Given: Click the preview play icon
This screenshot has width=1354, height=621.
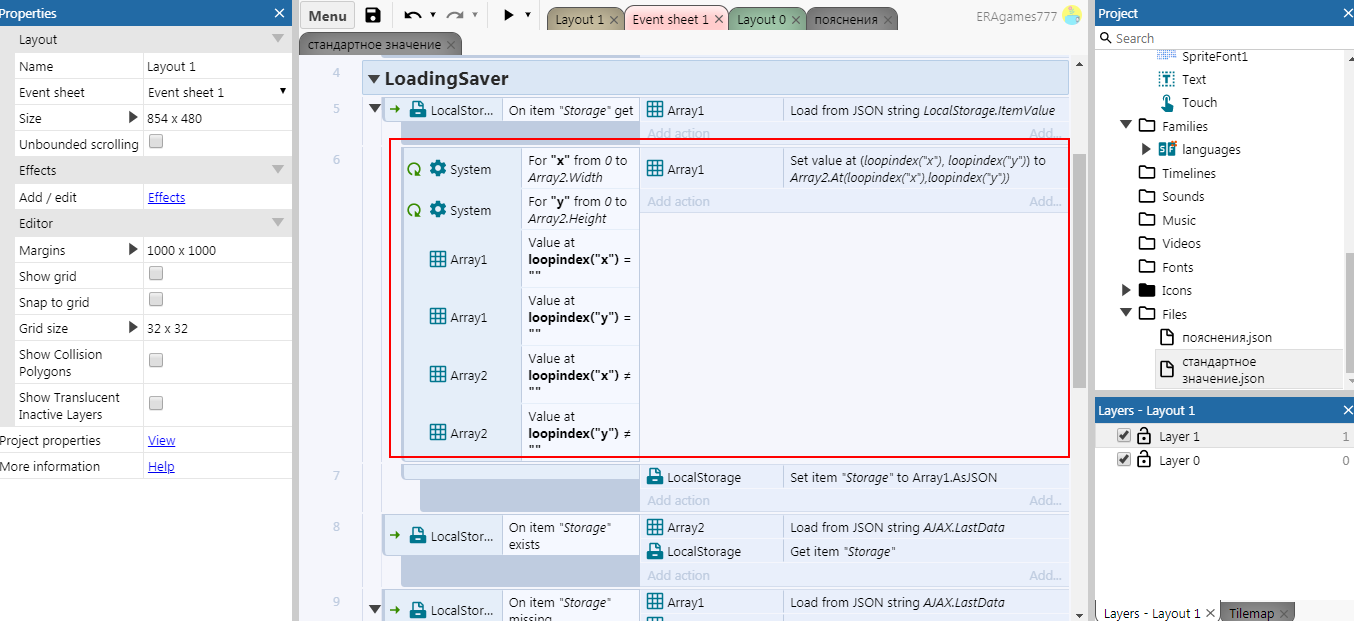Looking at the screenshot, I should click(x=509, y=15).
